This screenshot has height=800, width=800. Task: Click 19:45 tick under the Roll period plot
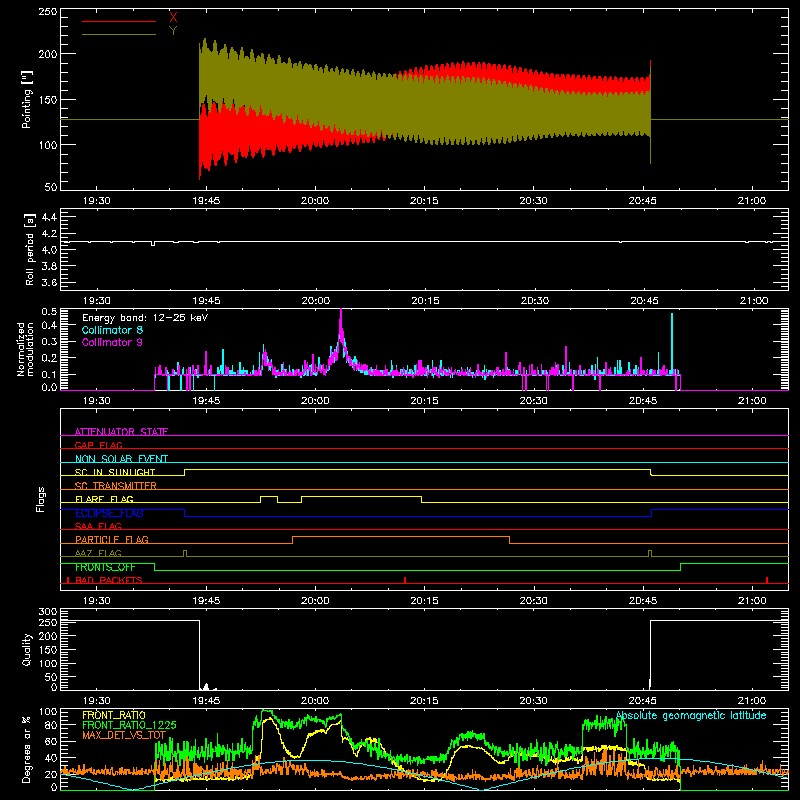click(206, 301)
